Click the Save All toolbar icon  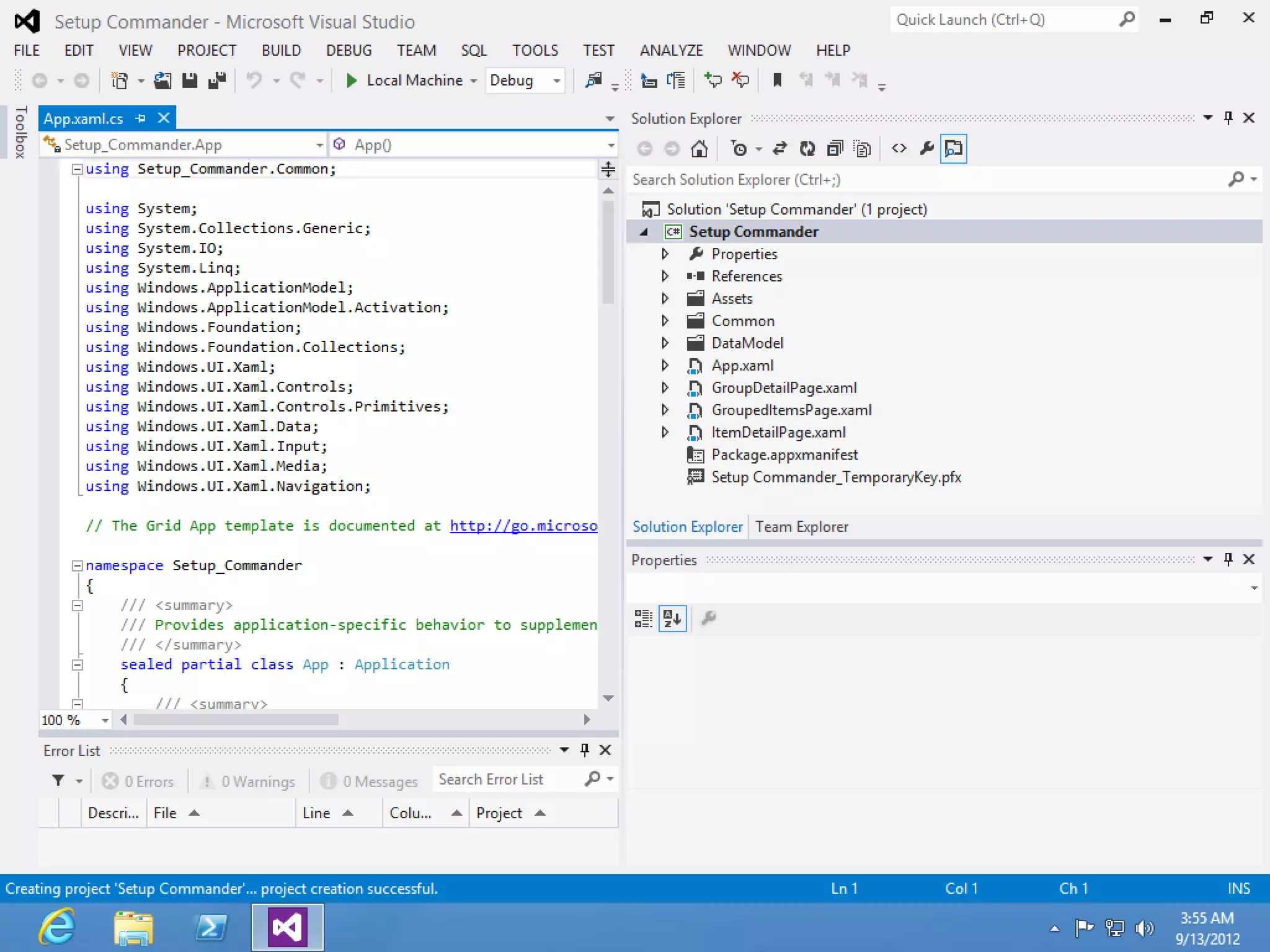tap(217, 81)
